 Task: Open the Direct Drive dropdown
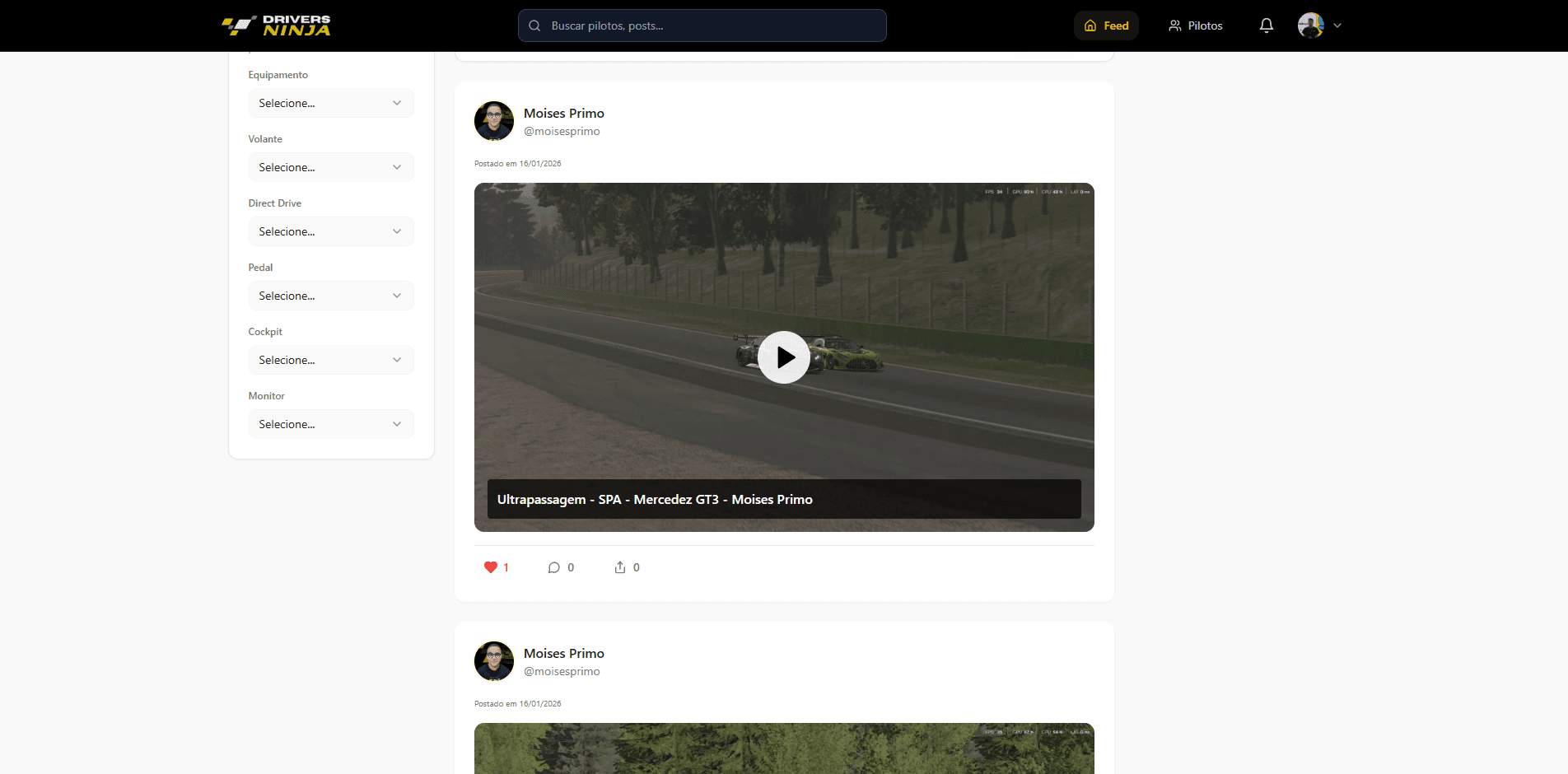[330, 231]
